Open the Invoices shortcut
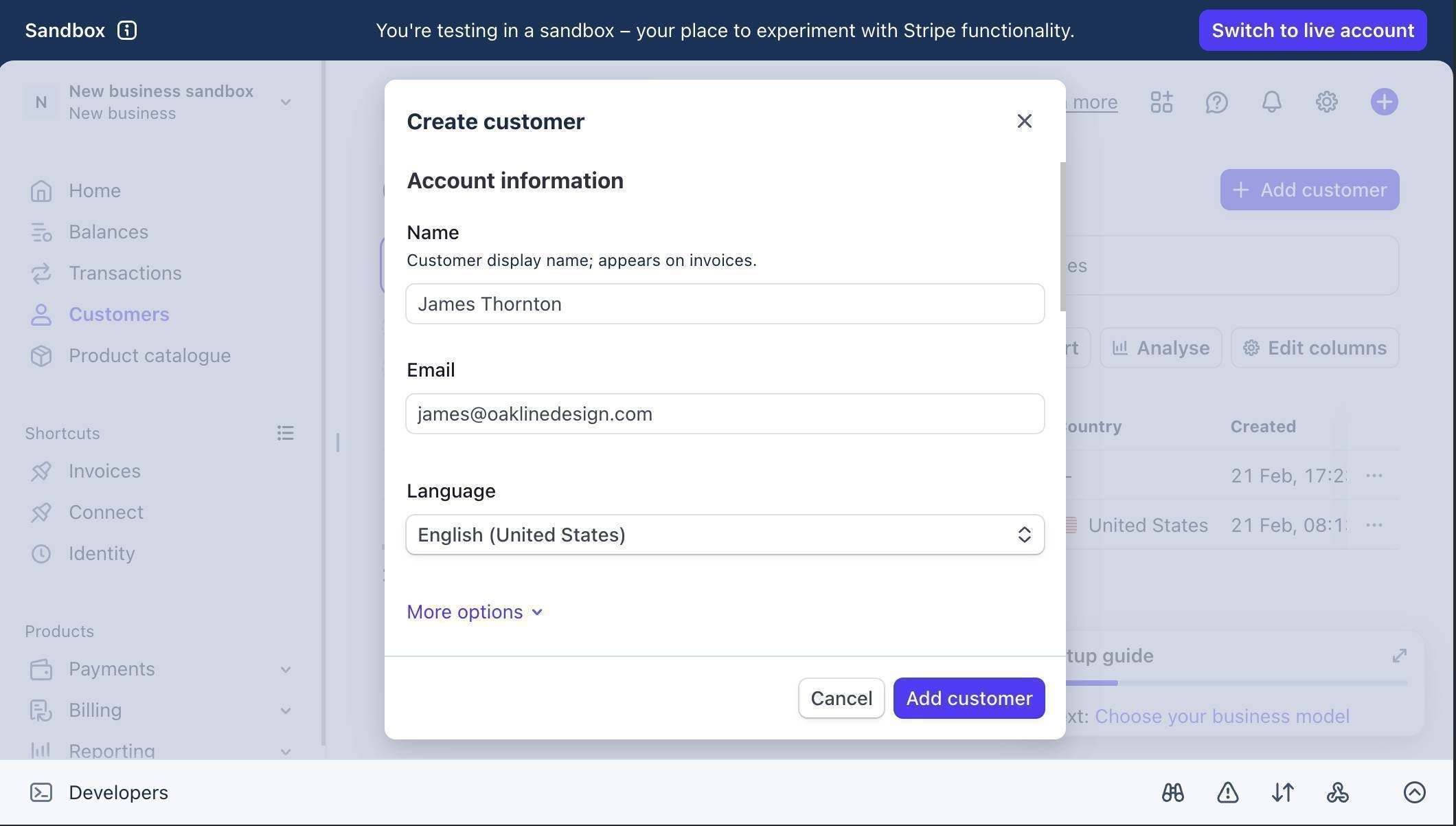 [104, 471]
